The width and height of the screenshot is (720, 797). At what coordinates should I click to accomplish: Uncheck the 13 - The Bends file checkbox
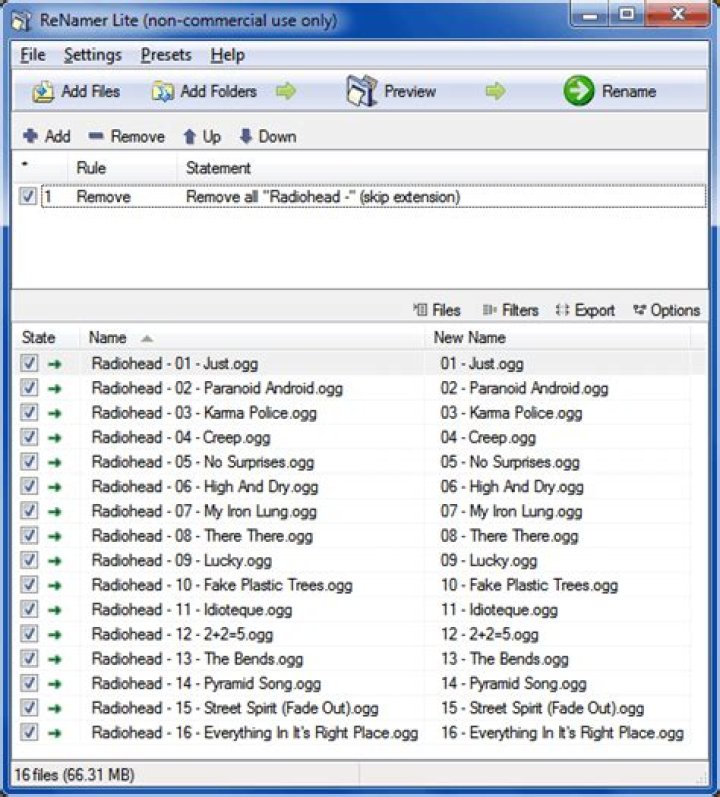(29, 658)
